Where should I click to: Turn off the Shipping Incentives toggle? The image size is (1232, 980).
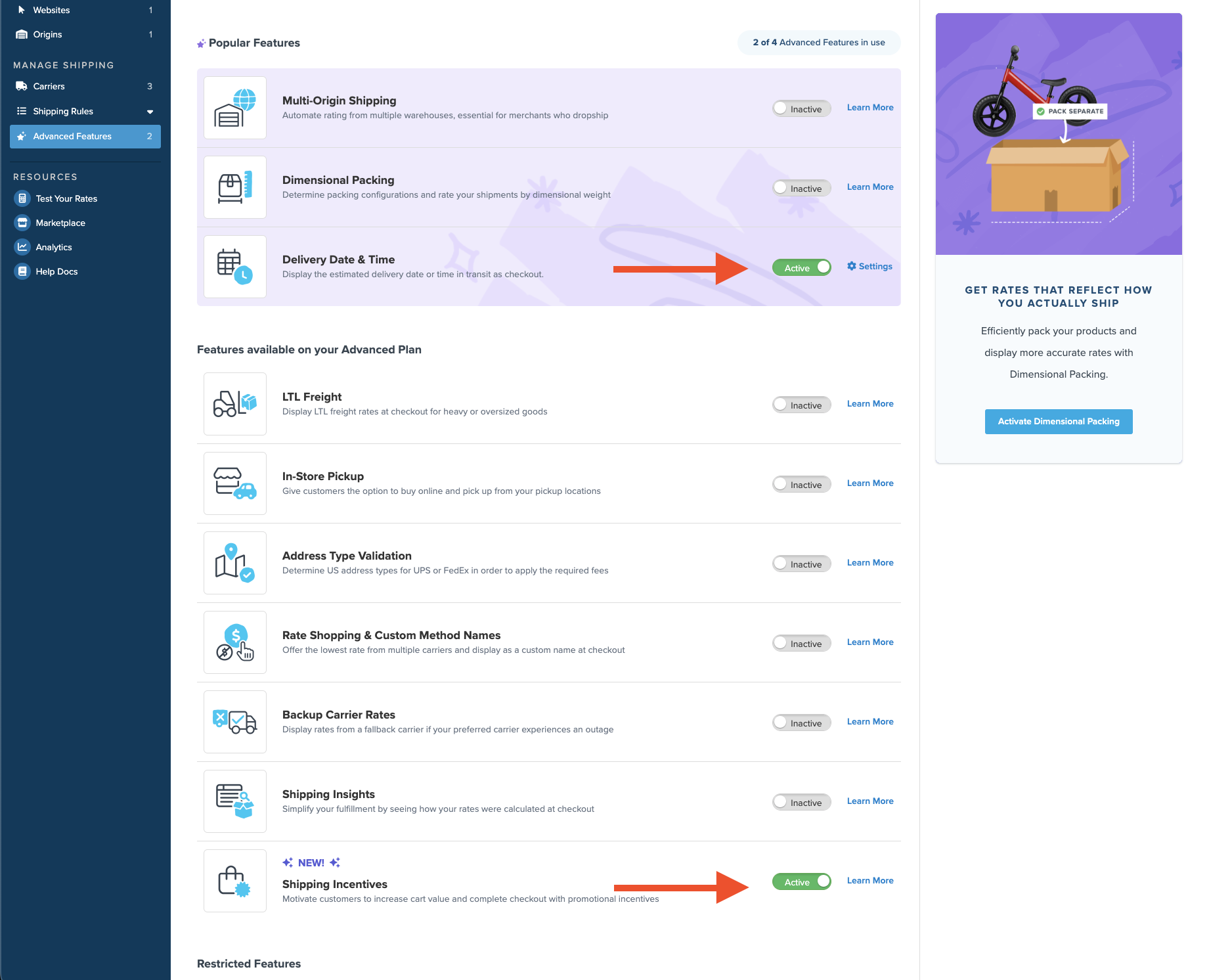[x=801, y=882]
